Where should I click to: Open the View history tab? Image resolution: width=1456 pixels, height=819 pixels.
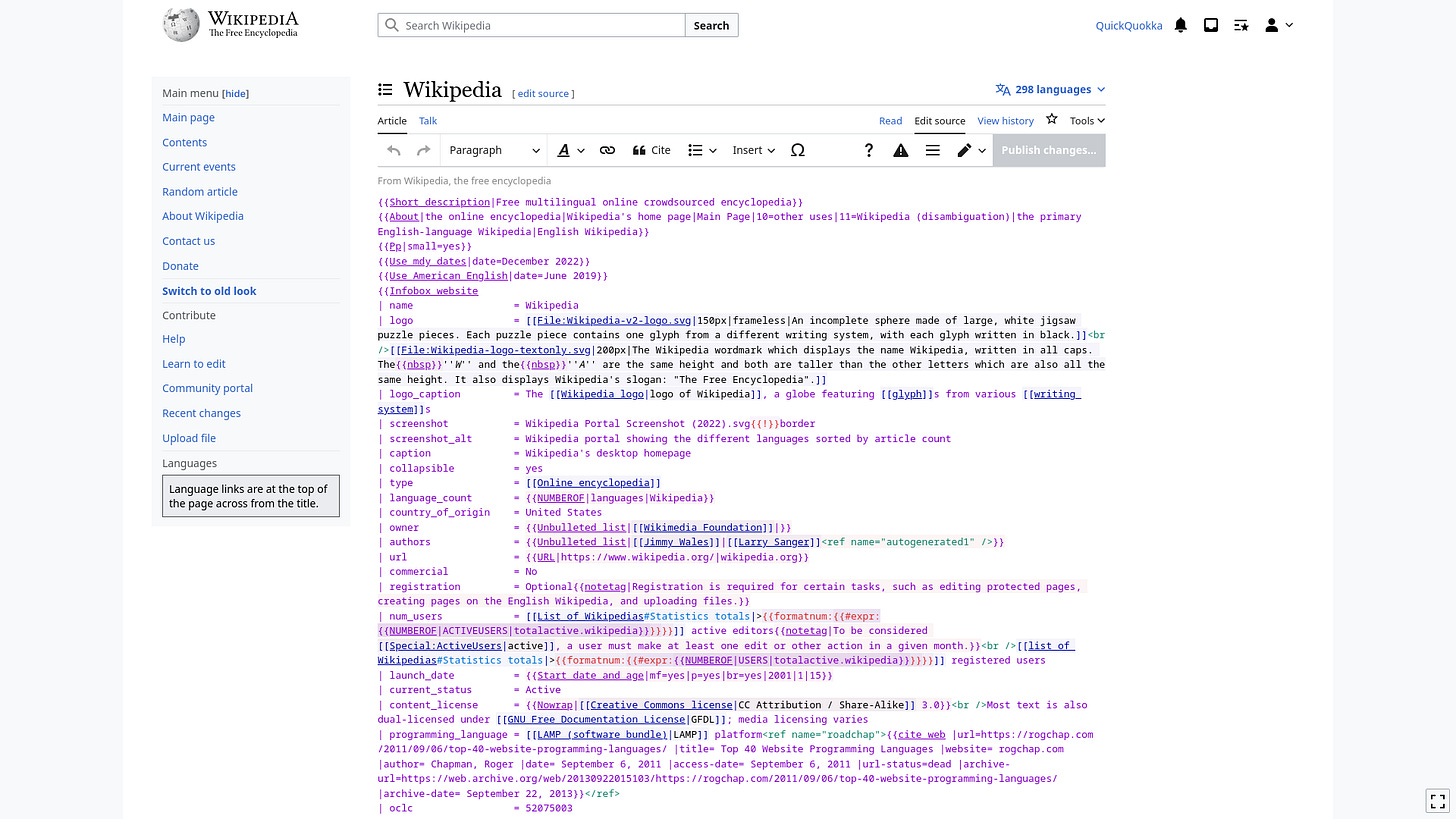1005,120
